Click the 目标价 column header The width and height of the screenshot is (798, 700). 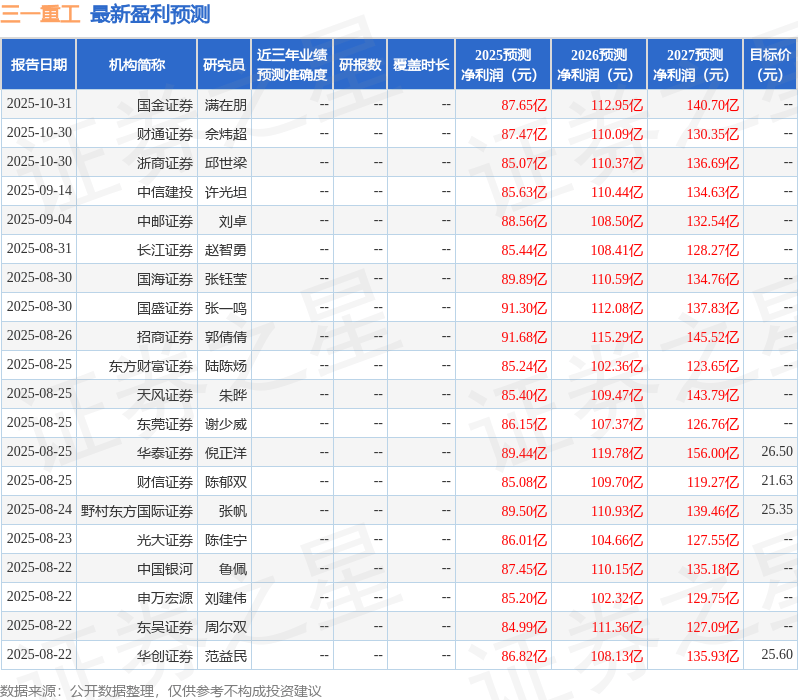[x=771, y=65]
